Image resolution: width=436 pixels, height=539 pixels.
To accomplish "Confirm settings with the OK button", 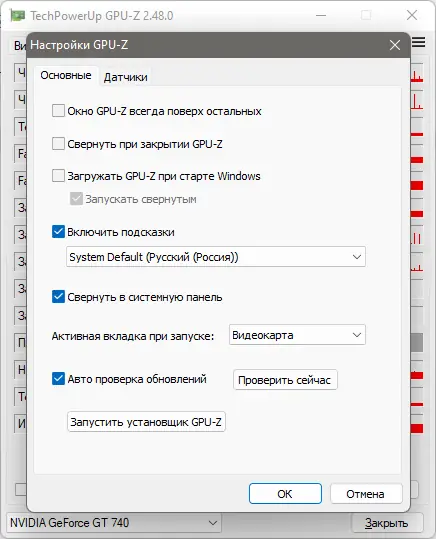I will [x=285, y=494].
